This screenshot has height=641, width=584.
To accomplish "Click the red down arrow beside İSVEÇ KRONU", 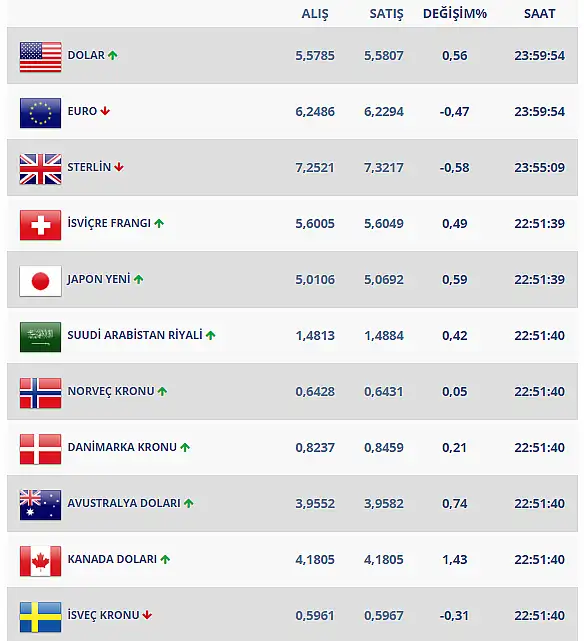I will tap(147, 615).
